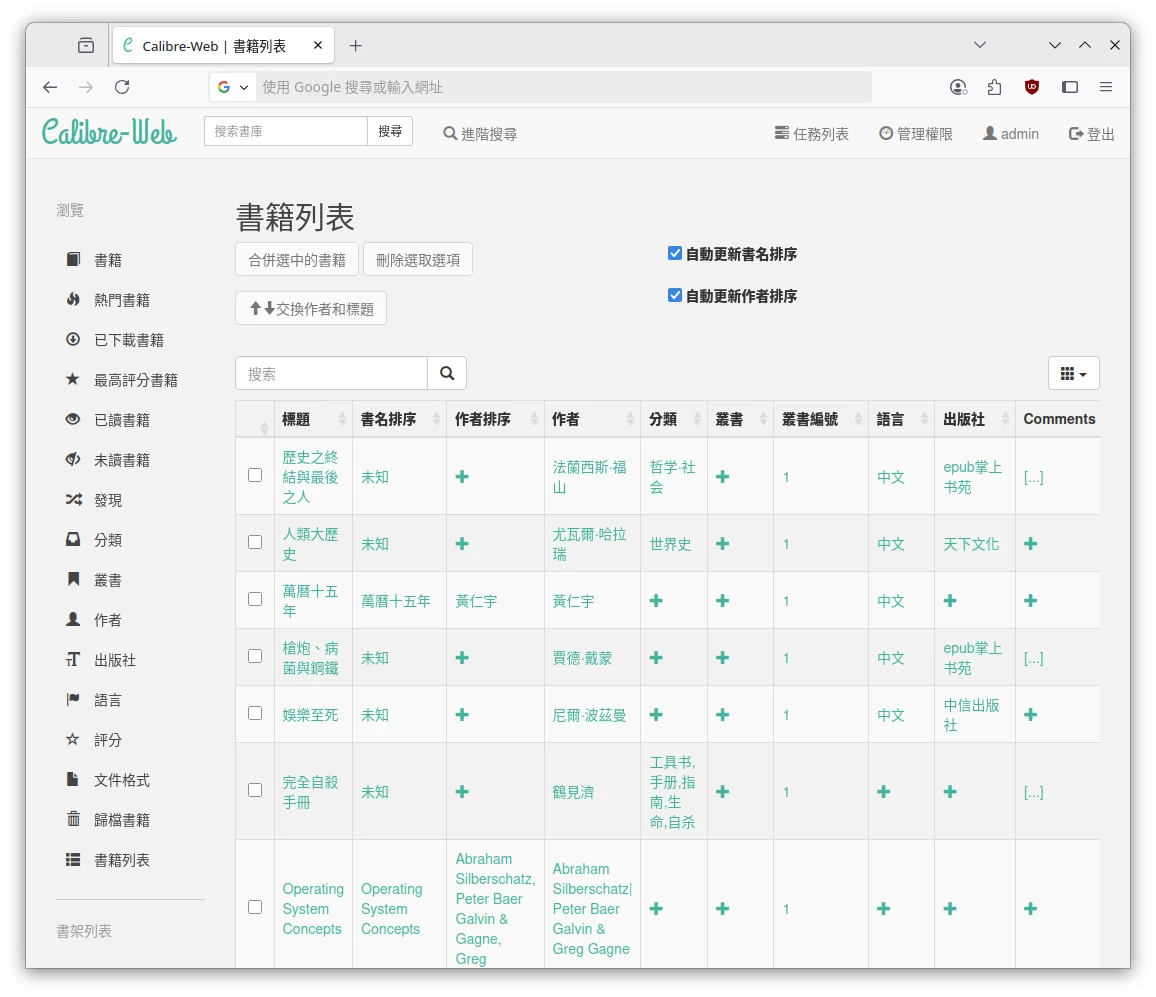
Task: Click the magnifier search button beside table search
Action: [x=447, y=373]
